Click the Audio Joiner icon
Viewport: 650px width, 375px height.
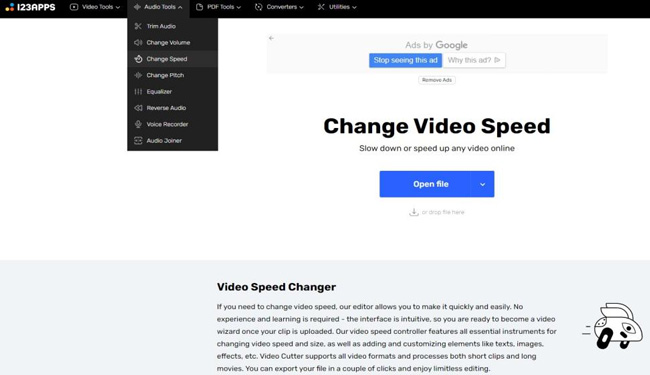(x=138, y=140)
